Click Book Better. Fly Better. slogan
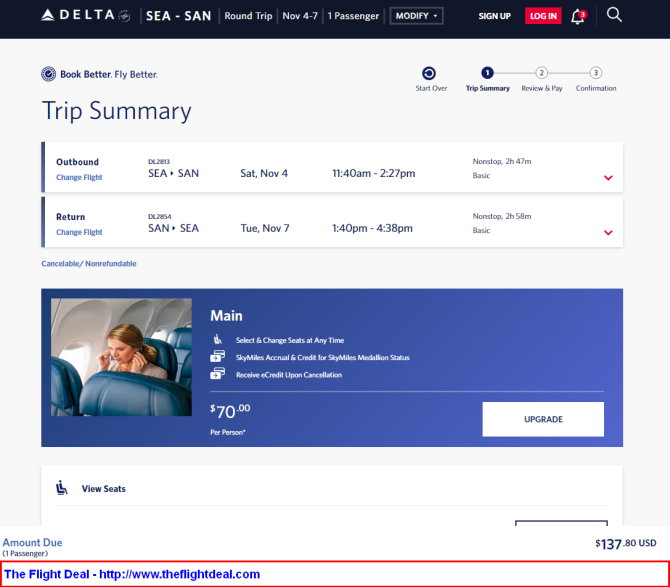The image size is (670, 587). click(109, 74)
